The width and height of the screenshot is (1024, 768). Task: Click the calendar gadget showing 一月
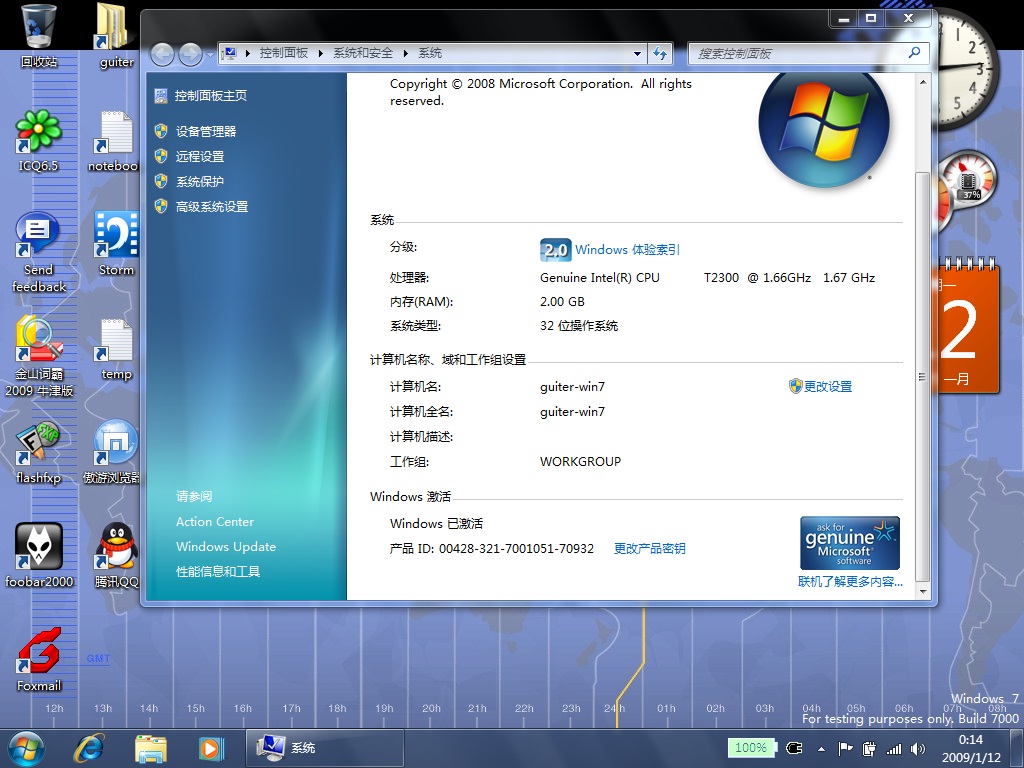click(968, 327)
